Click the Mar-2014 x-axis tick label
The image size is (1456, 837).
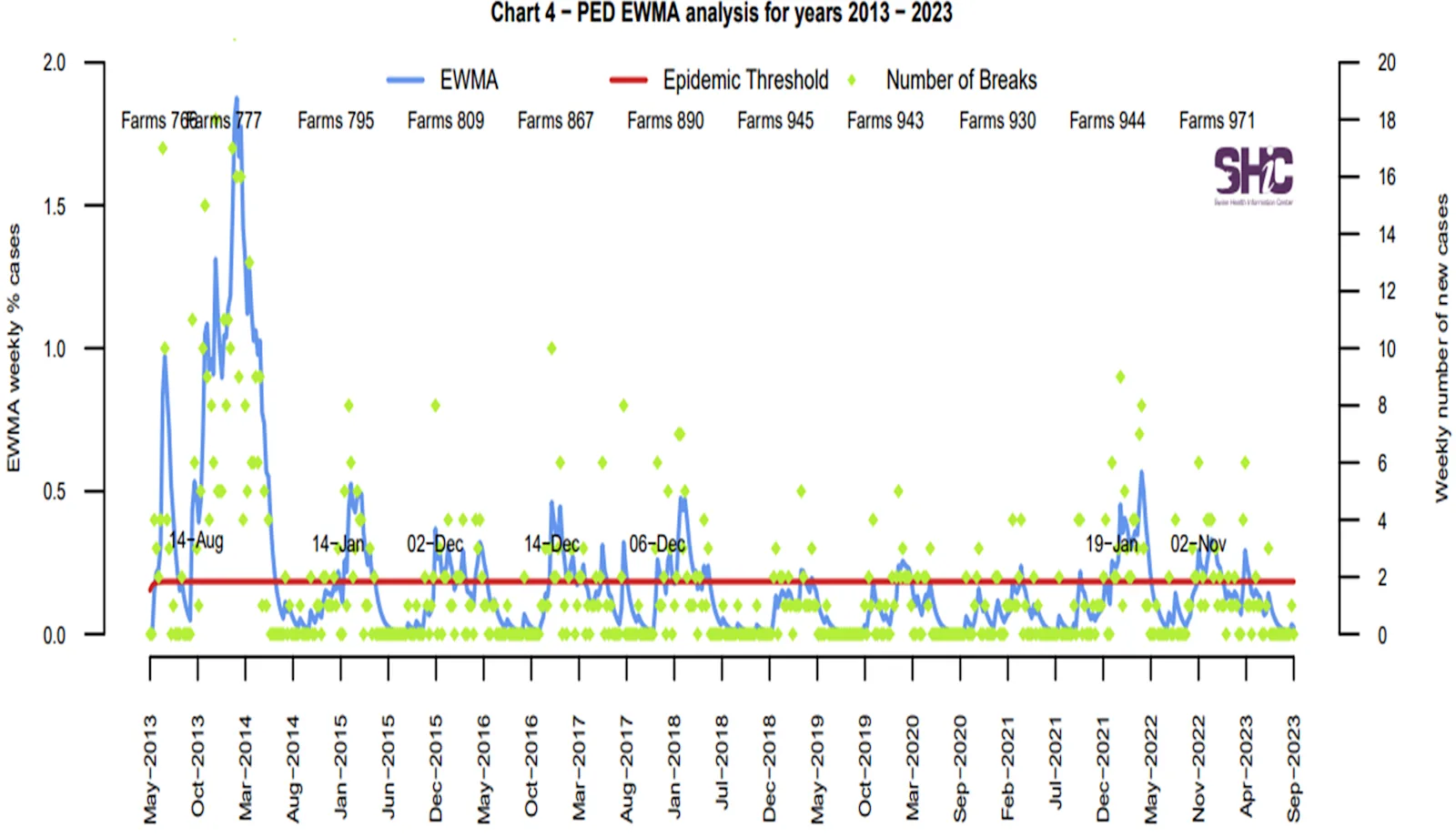(246, 768)
